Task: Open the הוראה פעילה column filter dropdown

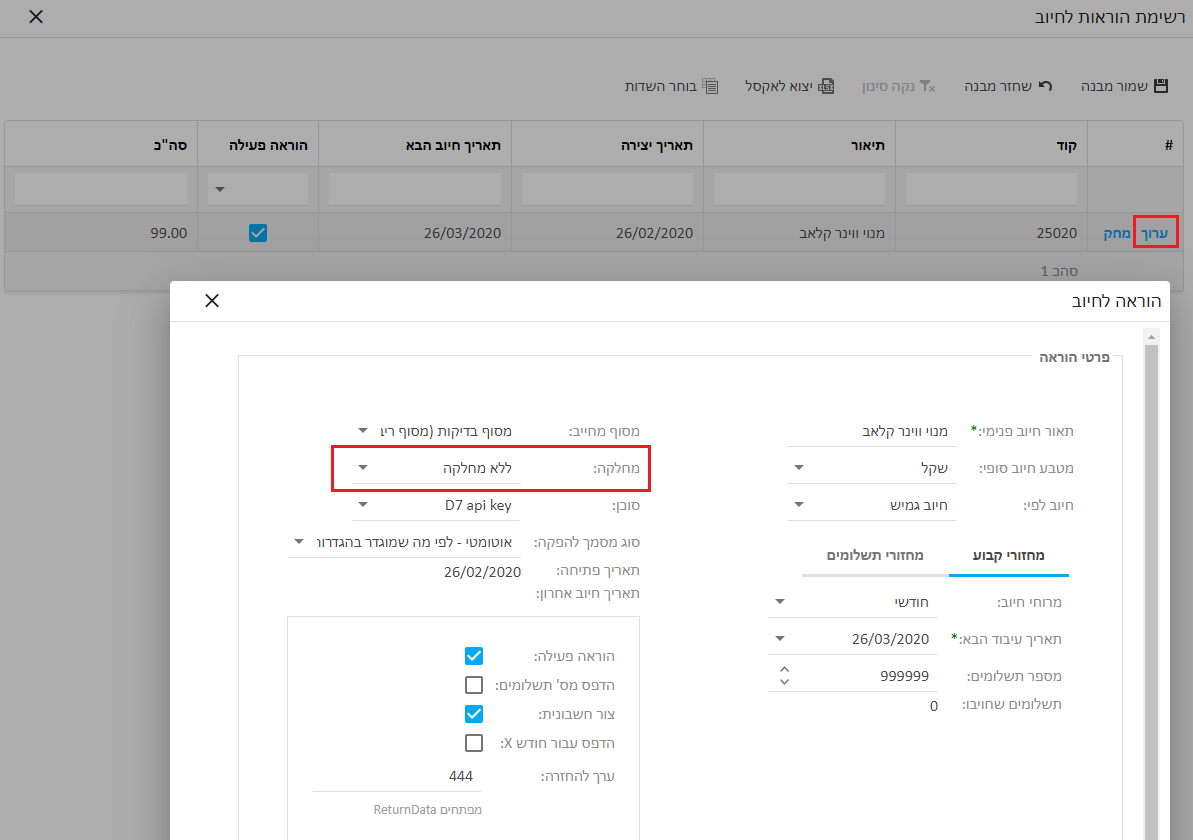Action: [220, 189]
